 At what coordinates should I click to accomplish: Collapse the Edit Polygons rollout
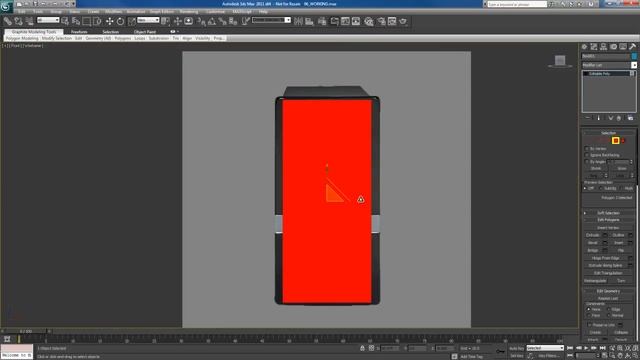[x=608, y=220]
